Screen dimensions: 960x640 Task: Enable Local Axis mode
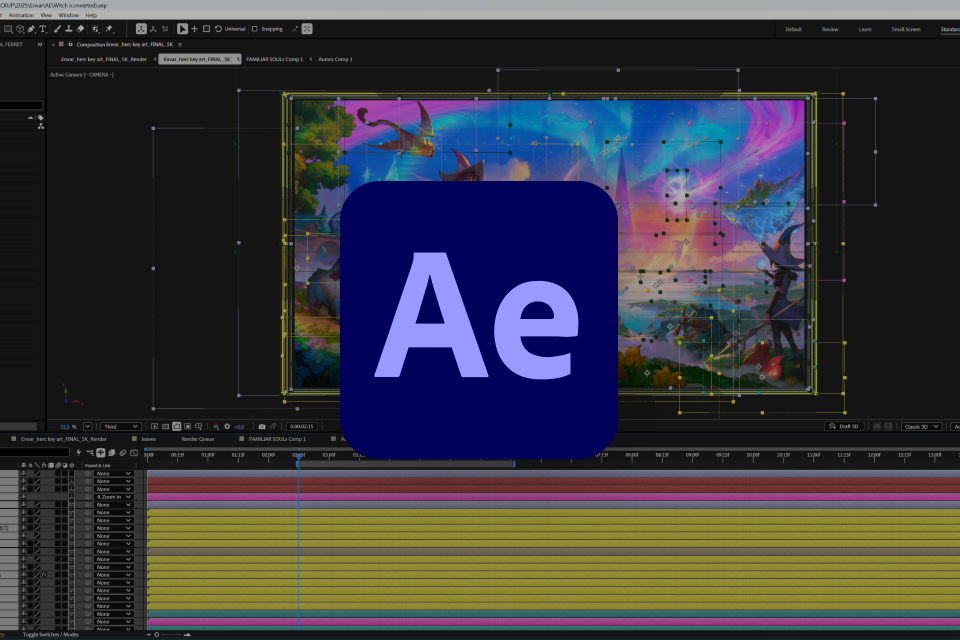[x=141, y=29]
